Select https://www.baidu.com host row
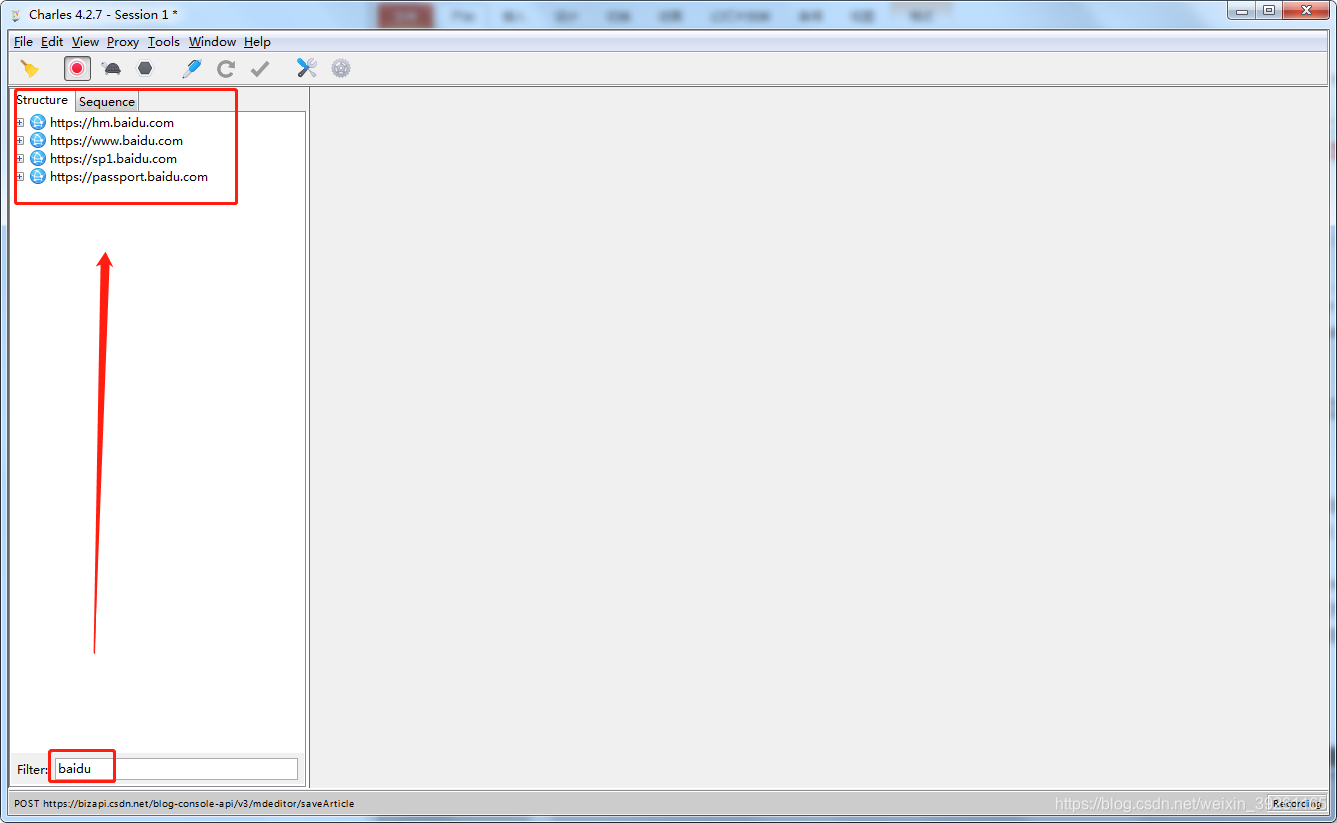This screenshot has height=823, width=1337. [116, 141]
